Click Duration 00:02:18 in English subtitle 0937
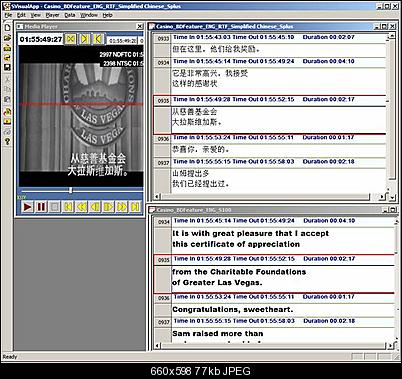The width and height of the screenshot is (402, 379). tap(329, 321)
